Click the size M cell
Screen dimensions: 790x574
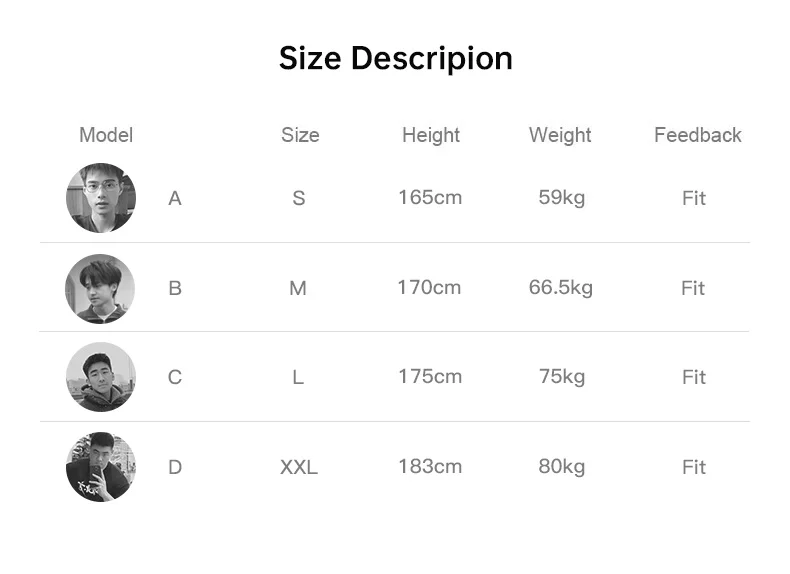click(298, 288)
